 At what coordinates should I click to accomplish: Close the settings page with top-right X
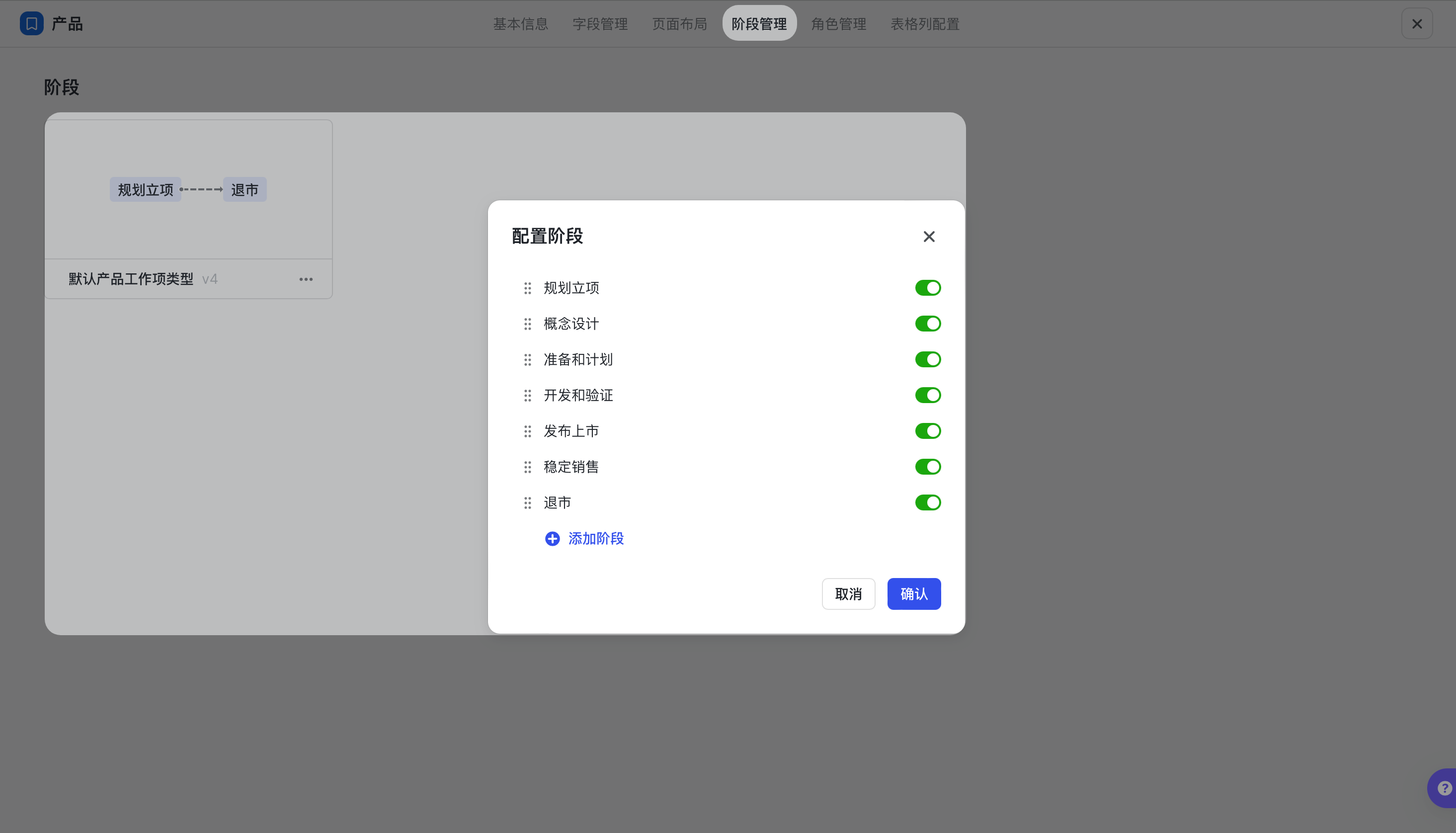coord(1417,23)
